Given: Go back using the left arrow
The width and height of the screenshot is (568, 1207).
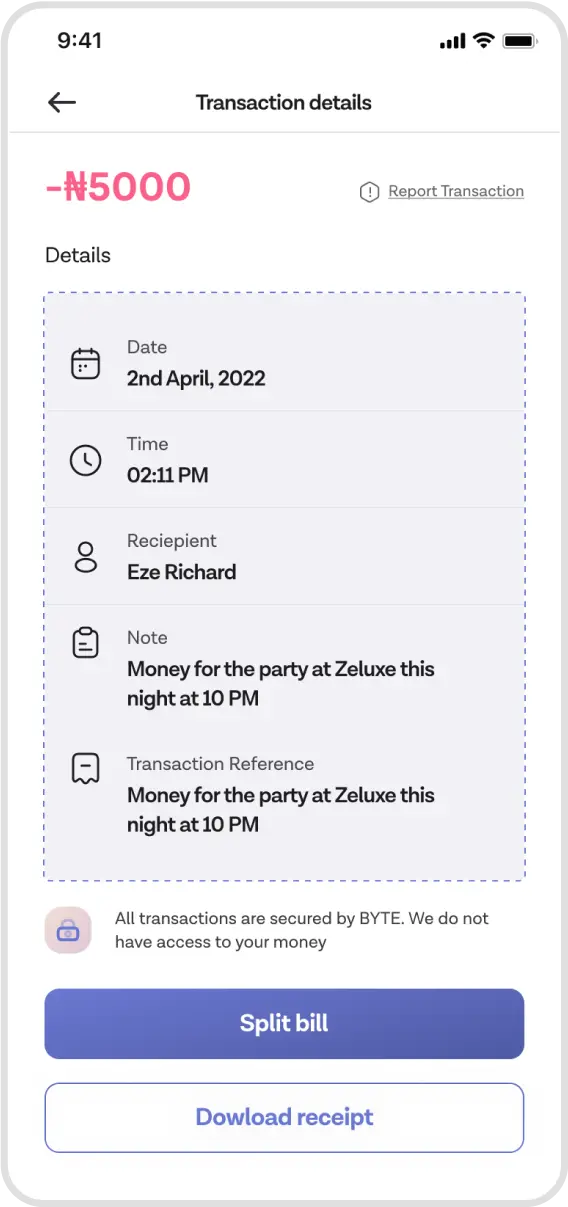Looking at the screenshot, I should pos(62,102).
